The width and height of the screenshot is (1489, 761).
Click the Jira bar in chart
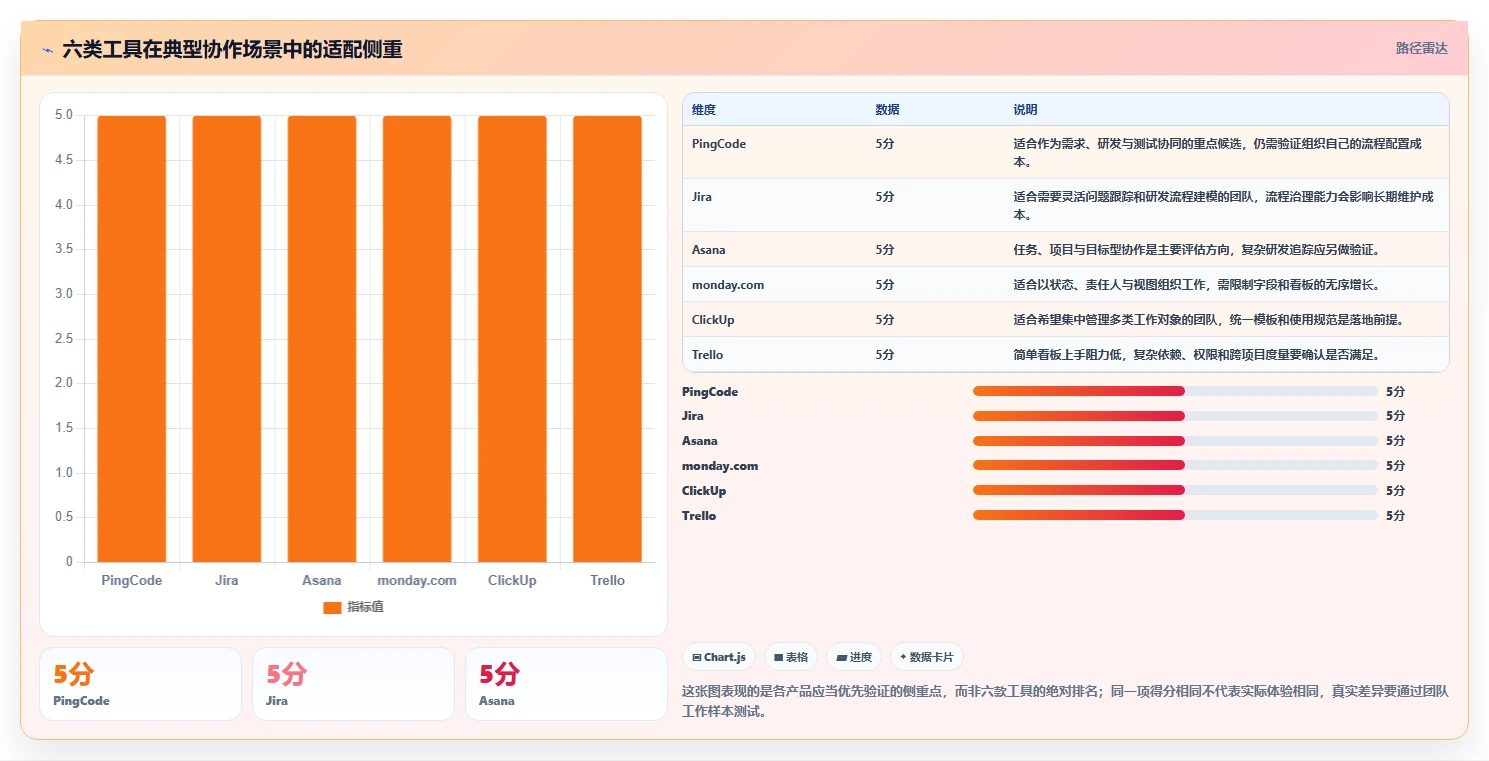(x=227, y=339)
